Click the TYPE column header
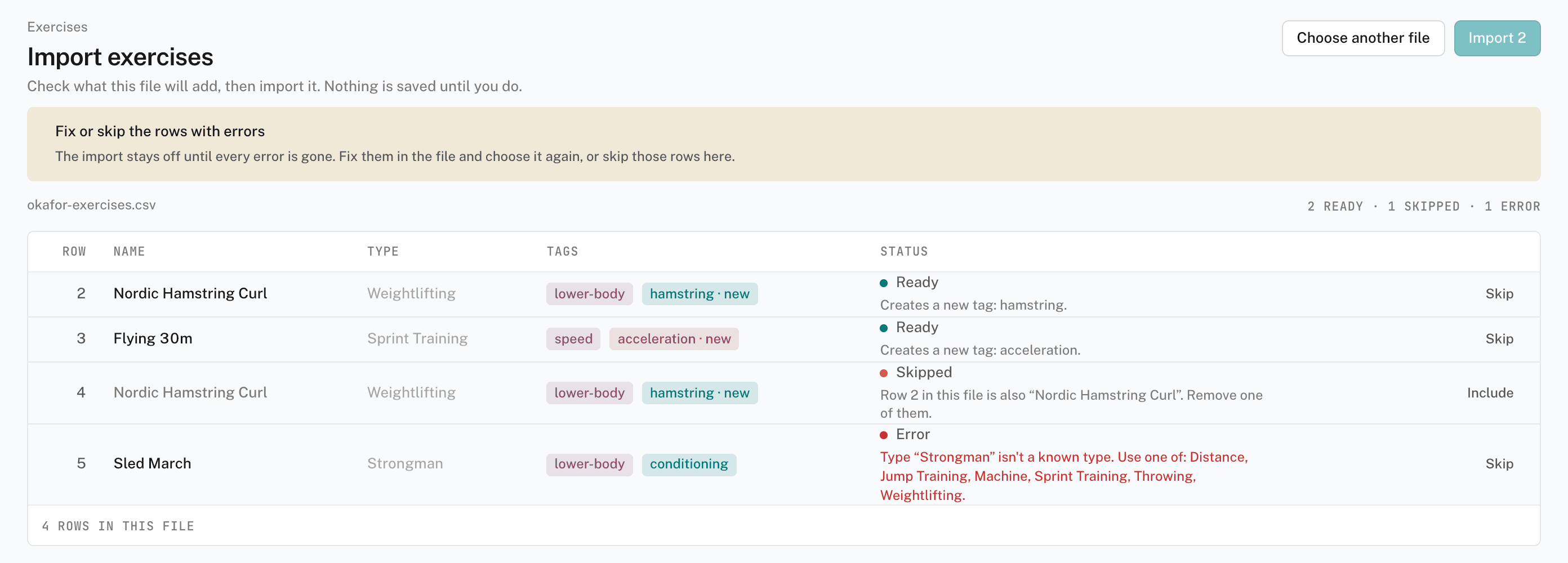 [382, 251]
